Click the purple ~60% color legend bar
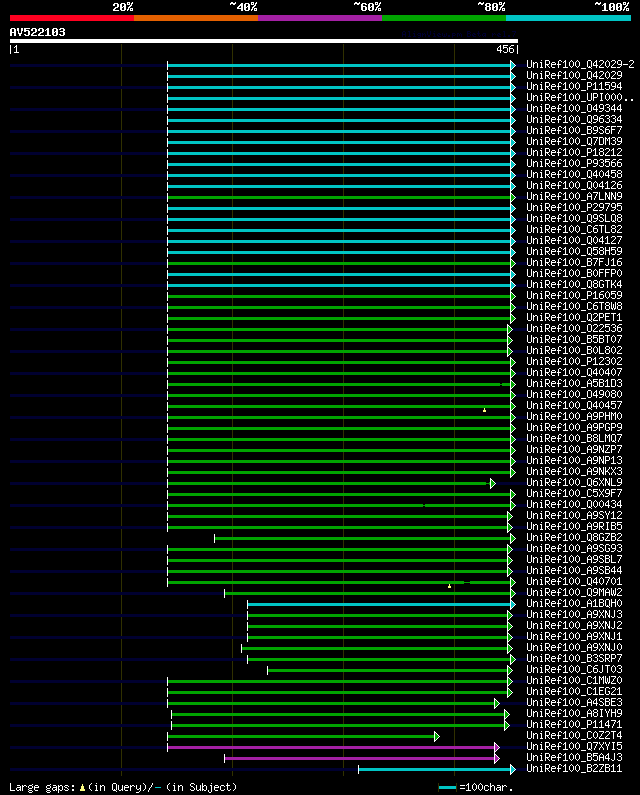This screenshot has height=795, width=640. point(320,18)
